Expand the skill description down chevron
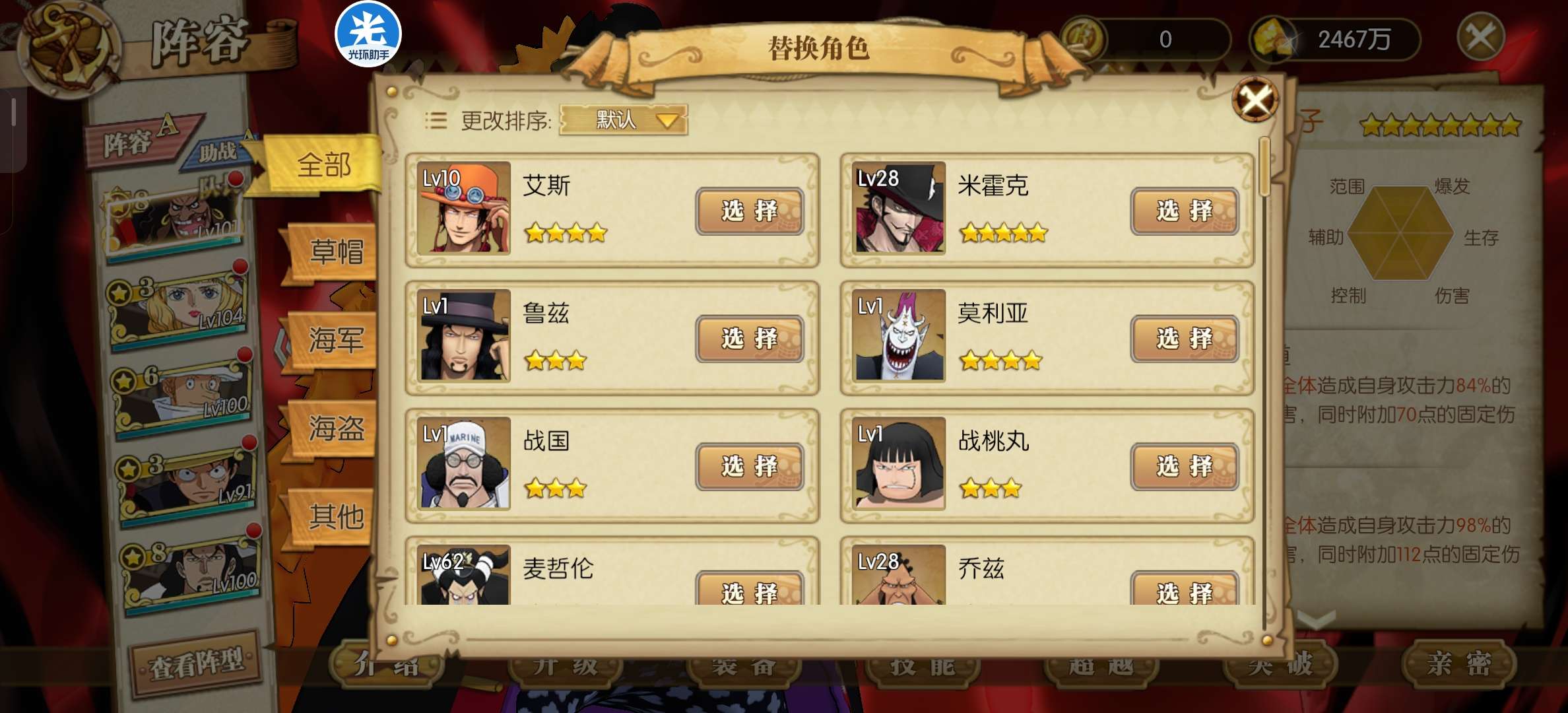Image resolution: width=1568 pixels, height=713 pixels. (x=1315, y=619)
